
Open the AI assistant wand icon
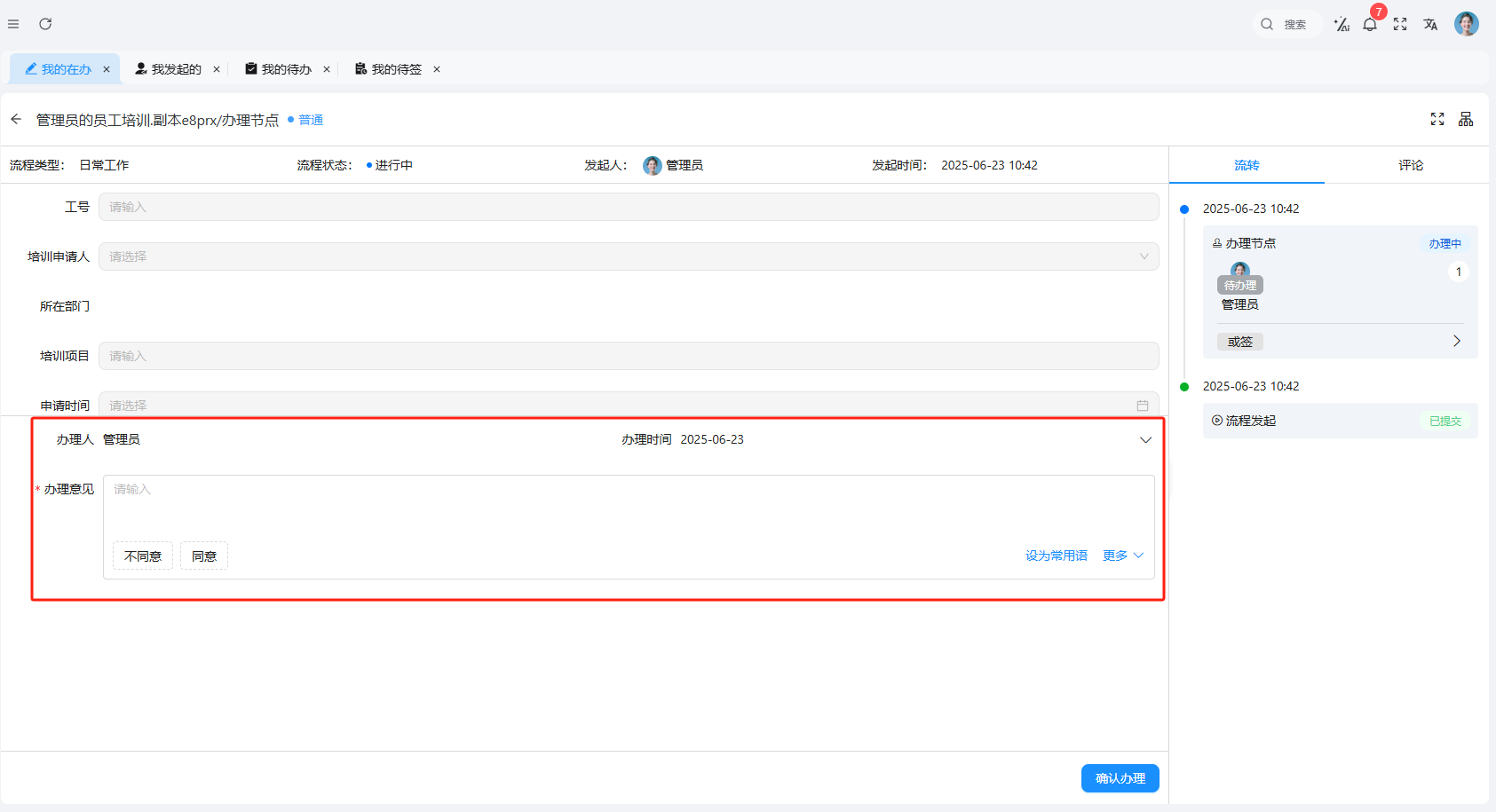click(x=1342, y=25)
